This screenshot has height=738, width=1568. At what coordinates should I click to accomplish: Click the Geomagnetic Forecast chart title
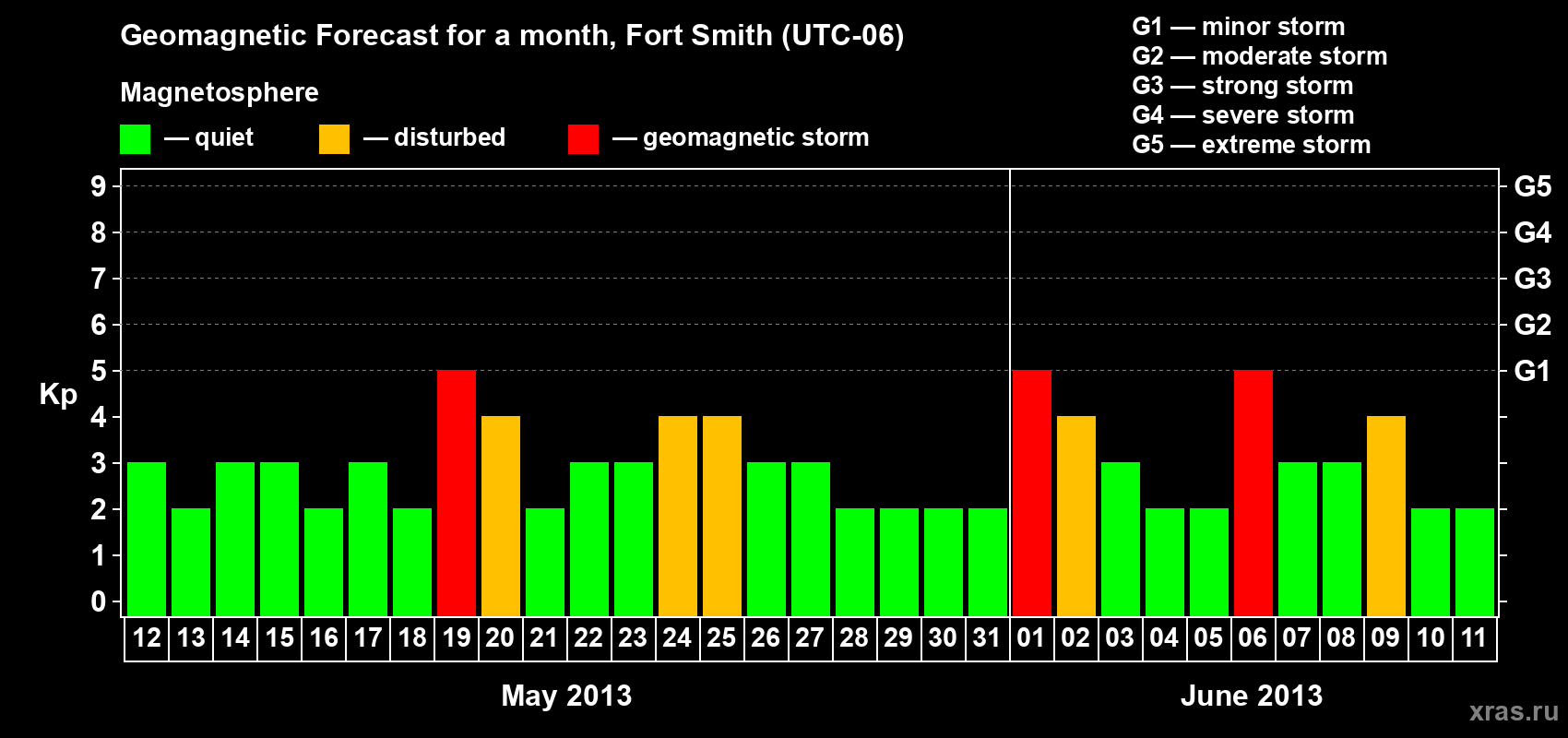pos(512,36)
